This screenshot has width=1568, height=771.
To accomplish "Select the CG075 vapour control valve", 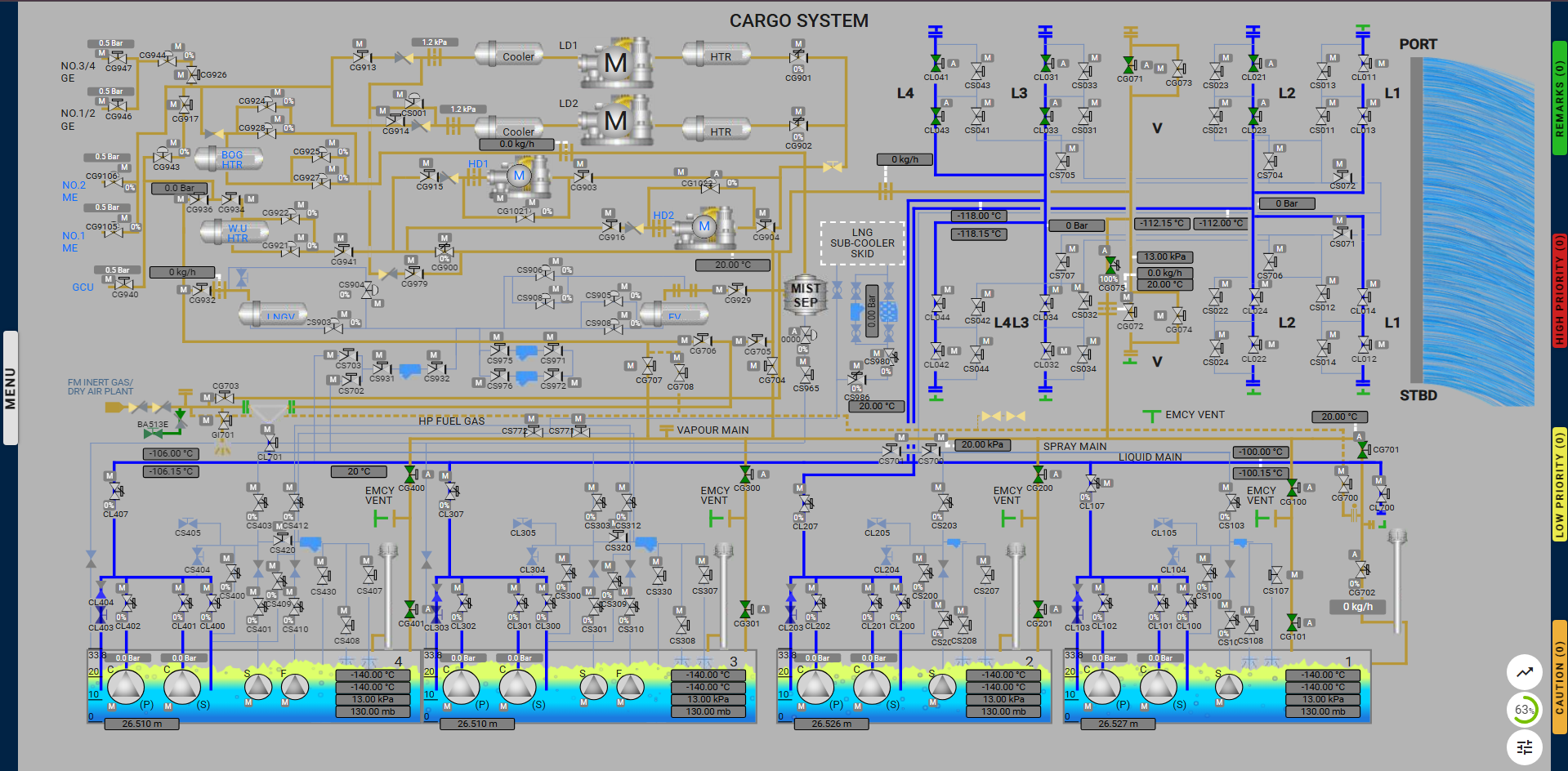I will tap(1111, 266).
